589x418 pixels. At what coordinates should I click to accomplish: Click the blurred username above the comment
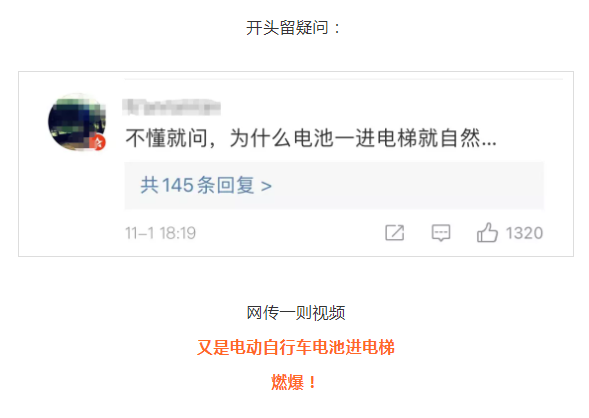[x=171, y=107]
